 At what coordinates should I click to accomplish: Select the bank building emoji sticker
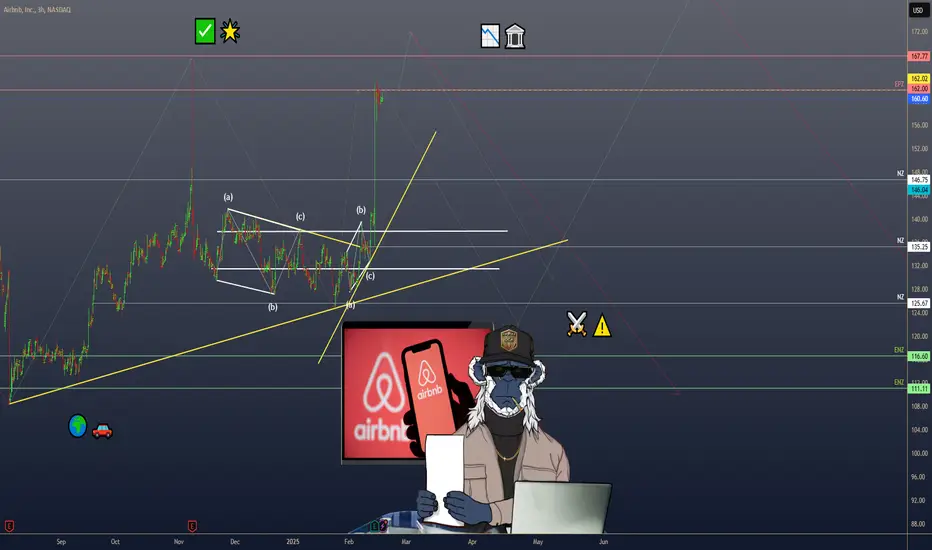(x=515, y=36)
